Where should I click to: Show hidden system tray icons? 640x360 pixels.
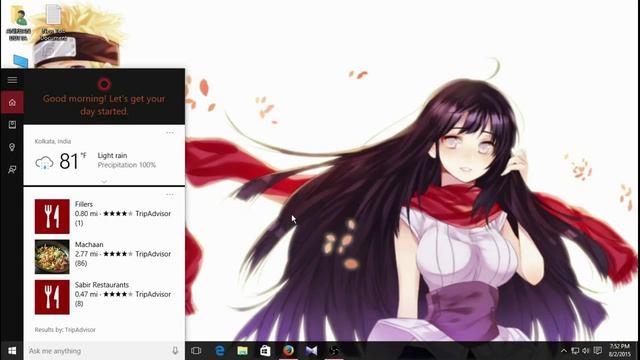tap(564, 351)
